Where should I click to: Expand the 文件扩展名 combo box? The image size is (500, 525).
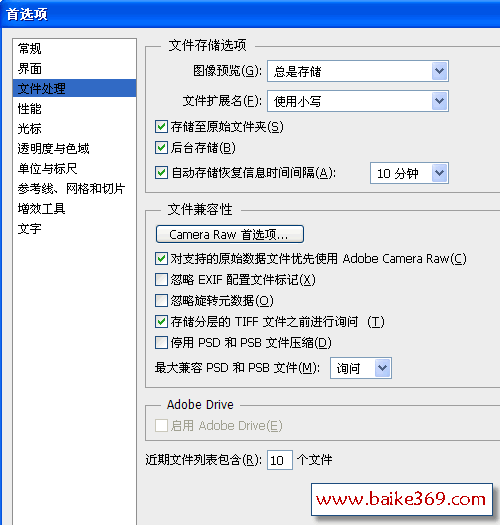[x=439, y=101]
